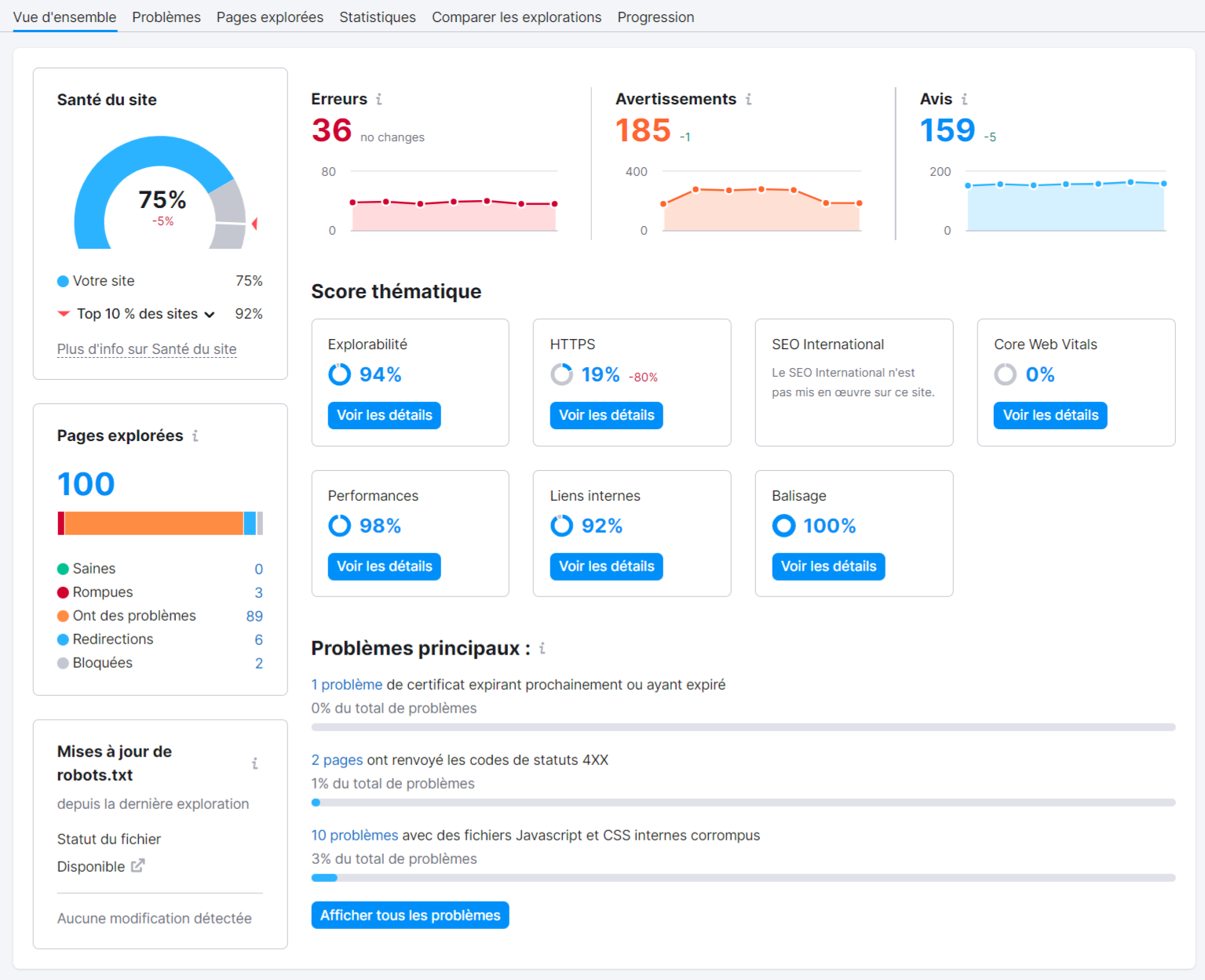Click the Balisage circular score indicator
This screenshot has height=980, width=1205.
(783, 526)
